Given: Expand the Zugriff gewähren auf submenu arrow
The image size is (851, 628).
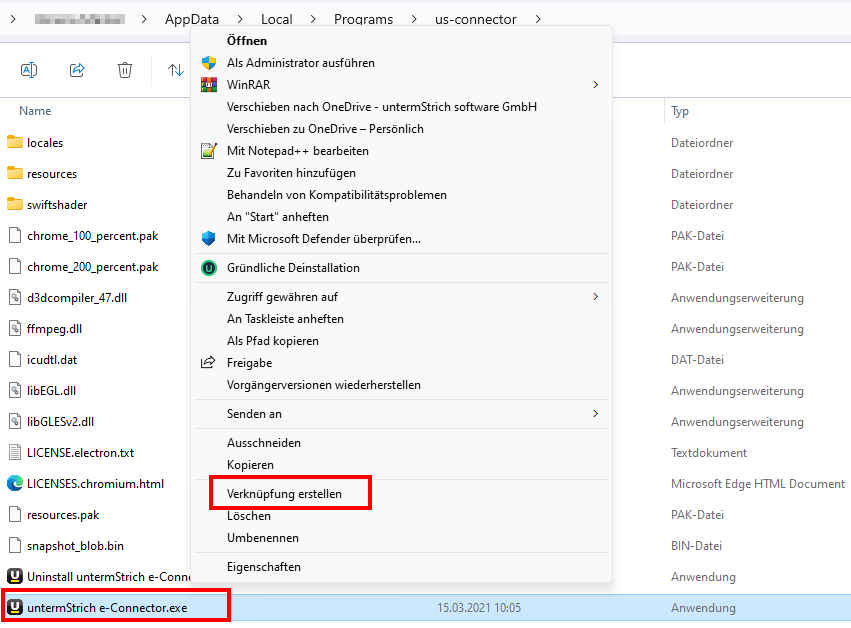Looking at the screenshot, I should tap(595, 297).
